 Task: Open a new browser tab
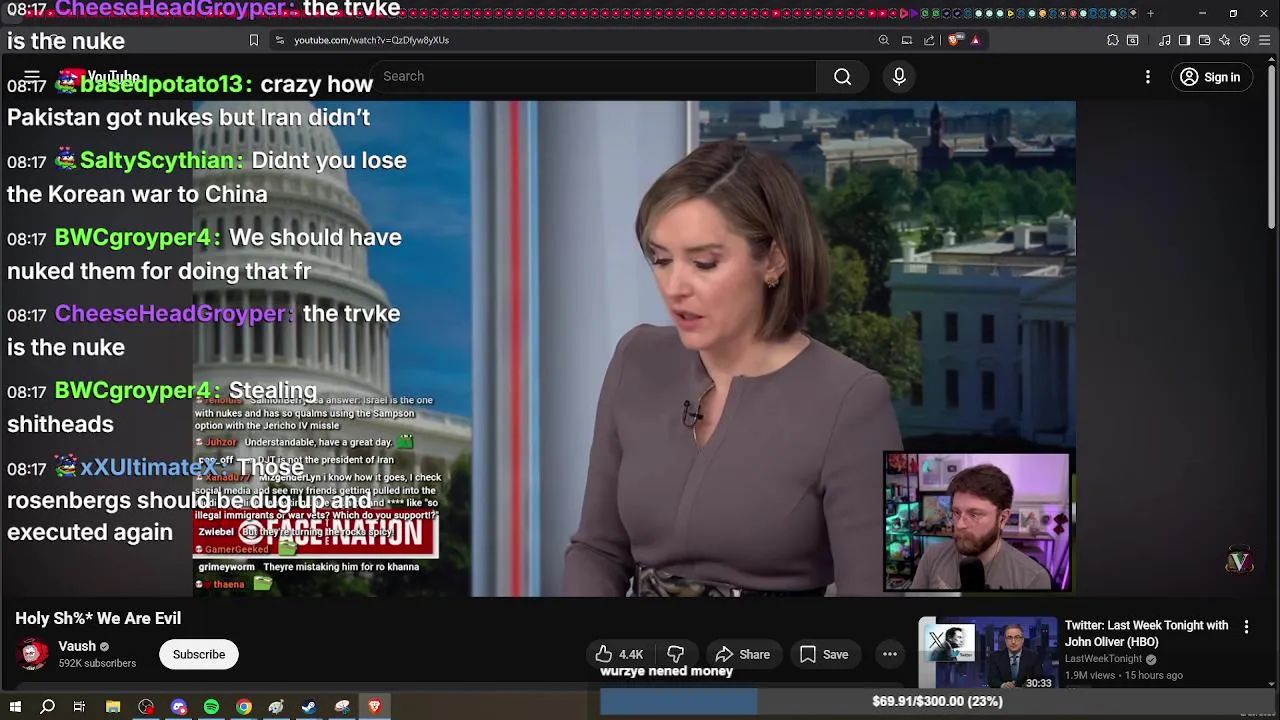(x=1150, y=13)
